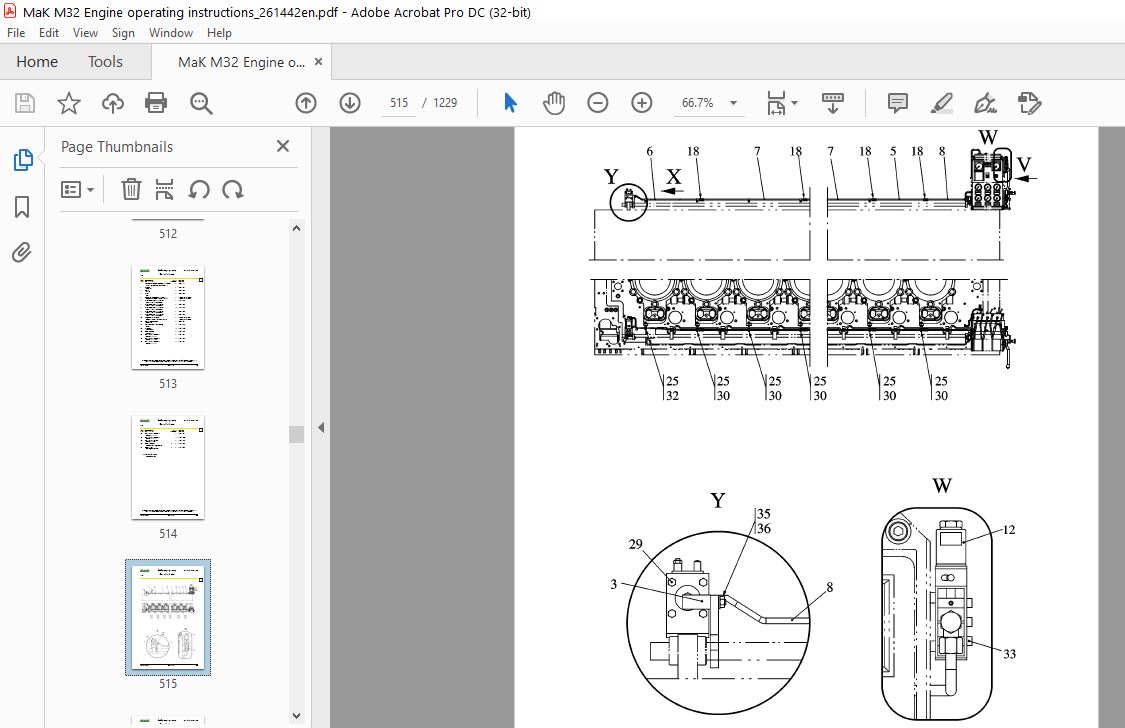The image size is (1125, 728).
Task: Upload file via cloud upload icon
Action: pyautogui.click(x=113, y=103)
